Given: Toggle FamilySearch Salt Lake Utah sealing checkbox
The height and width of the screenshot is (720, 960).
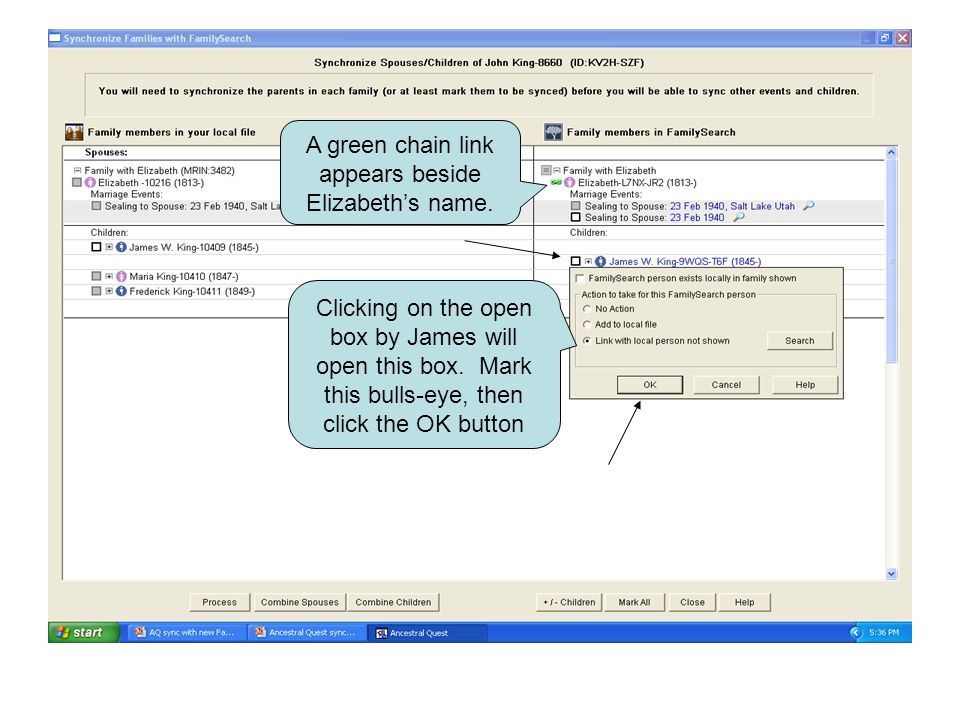Looking at the screenshot, I should 576,206.
